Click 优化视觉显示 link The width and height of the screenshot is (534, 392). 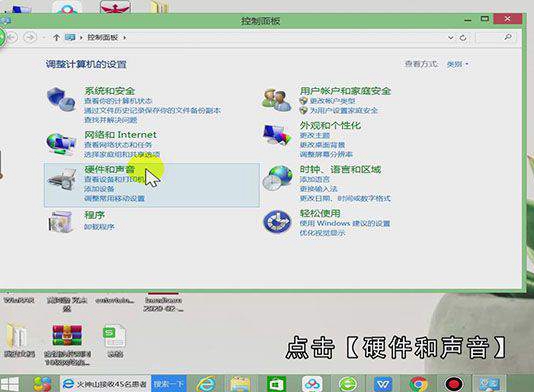pyautogui.click(x=322, y=233)
